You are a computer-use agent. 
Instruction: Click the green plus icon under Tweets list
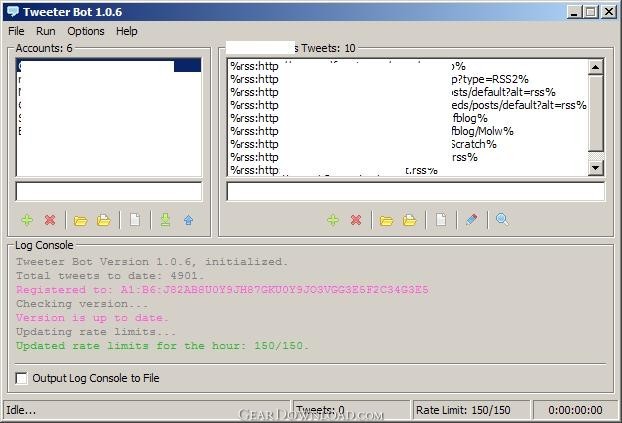(x=333, y=220)
